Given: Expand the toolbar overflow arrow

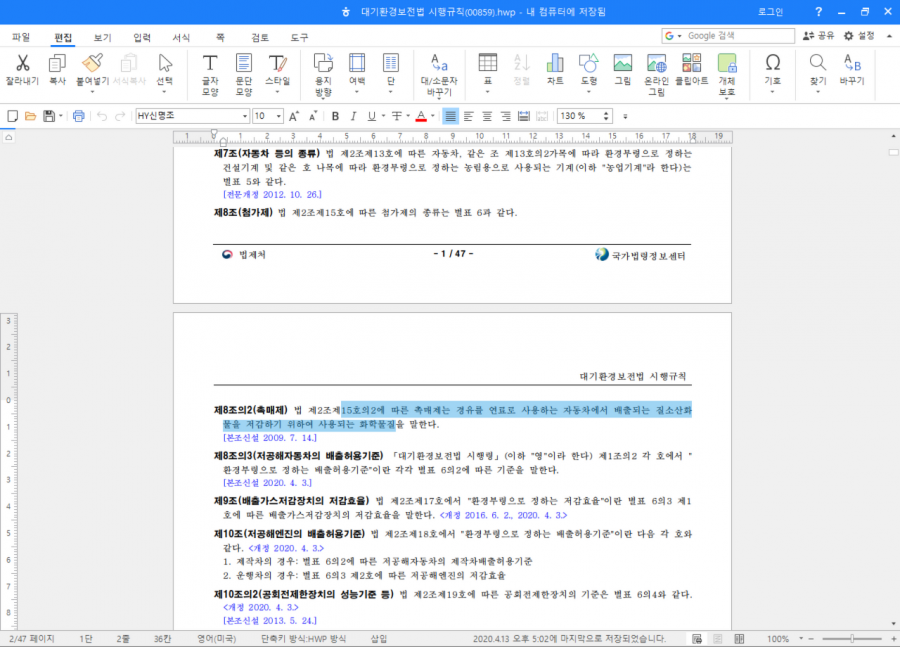Looking at the screenshot, I should pos(625,117).
